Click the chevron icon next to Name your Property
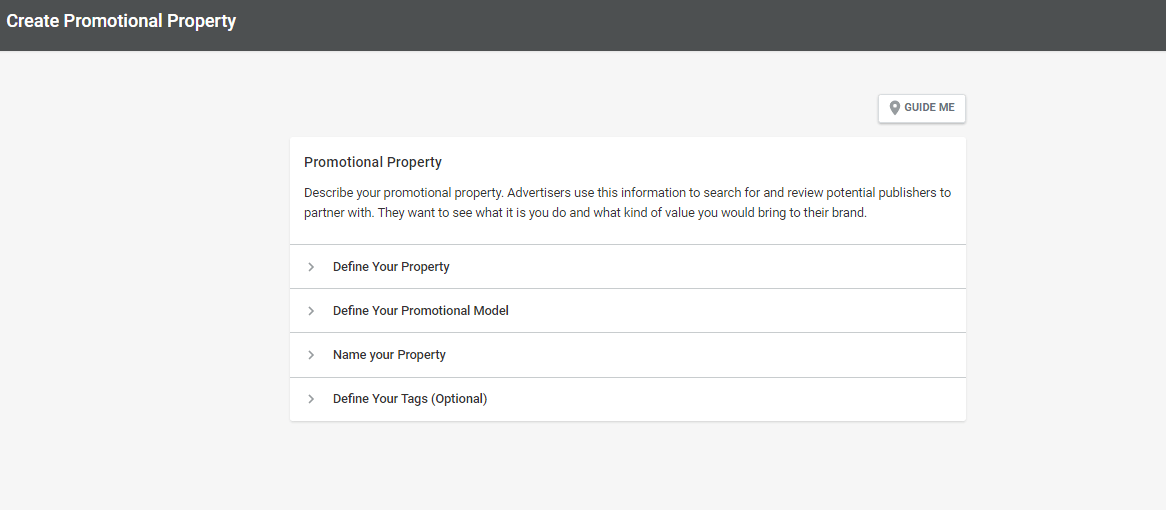 tap(311, 355)
